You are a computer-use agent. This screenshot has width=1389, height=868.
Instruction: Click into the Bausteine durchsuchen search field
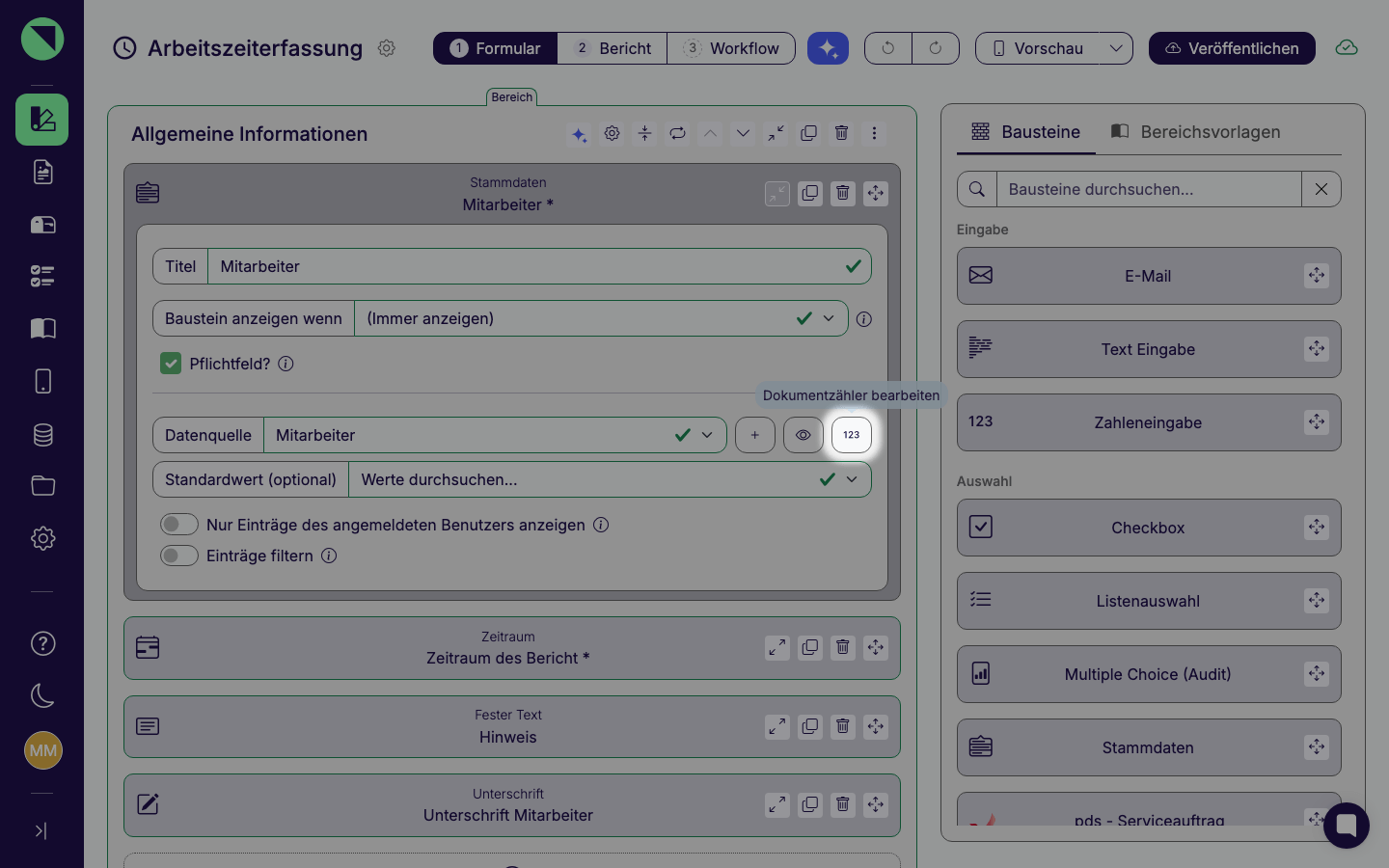1149,189
